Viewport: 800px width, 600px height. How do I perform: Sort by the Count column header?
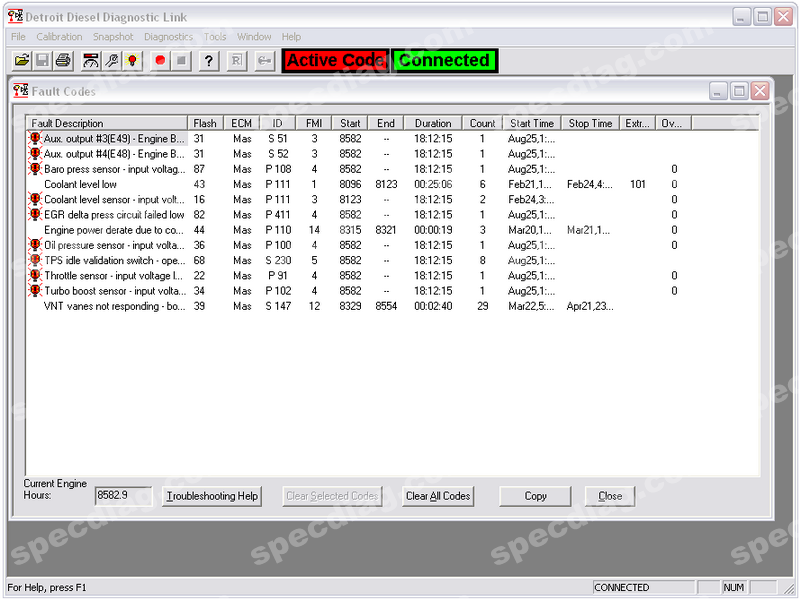[482, 124]
